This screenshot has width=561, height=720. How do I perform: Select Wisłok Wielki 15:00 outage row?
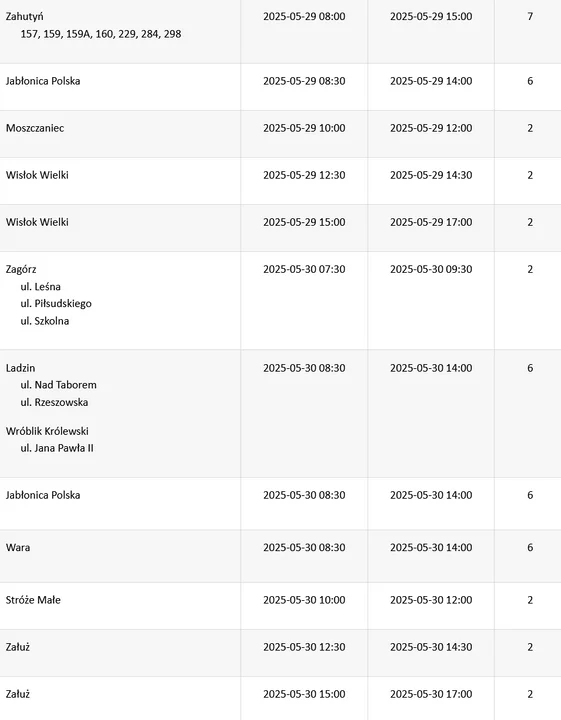point(280,228)
